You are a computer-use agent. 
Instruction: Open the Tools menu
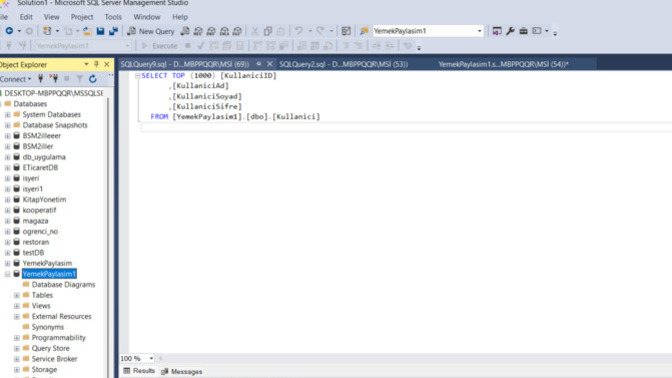[x=113, y=17]
